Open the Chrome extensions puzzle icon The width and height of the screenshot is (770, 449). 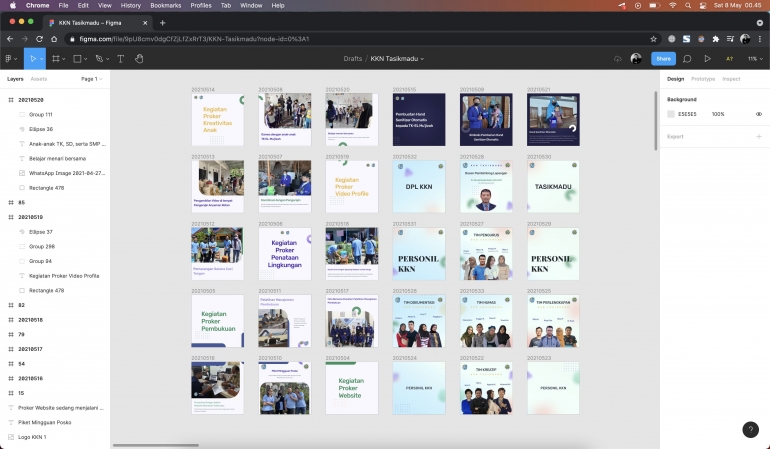715,39
